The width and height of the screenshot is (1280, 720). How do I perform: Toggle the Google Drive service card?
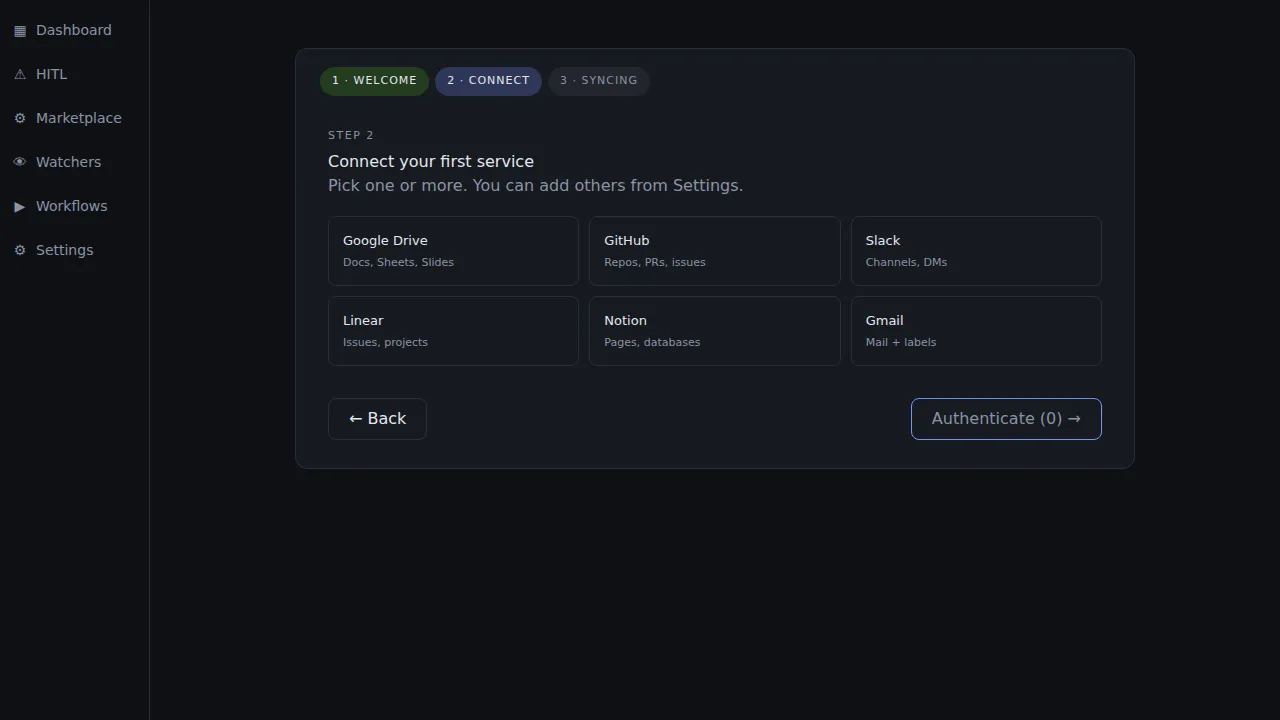click(453, 251)
